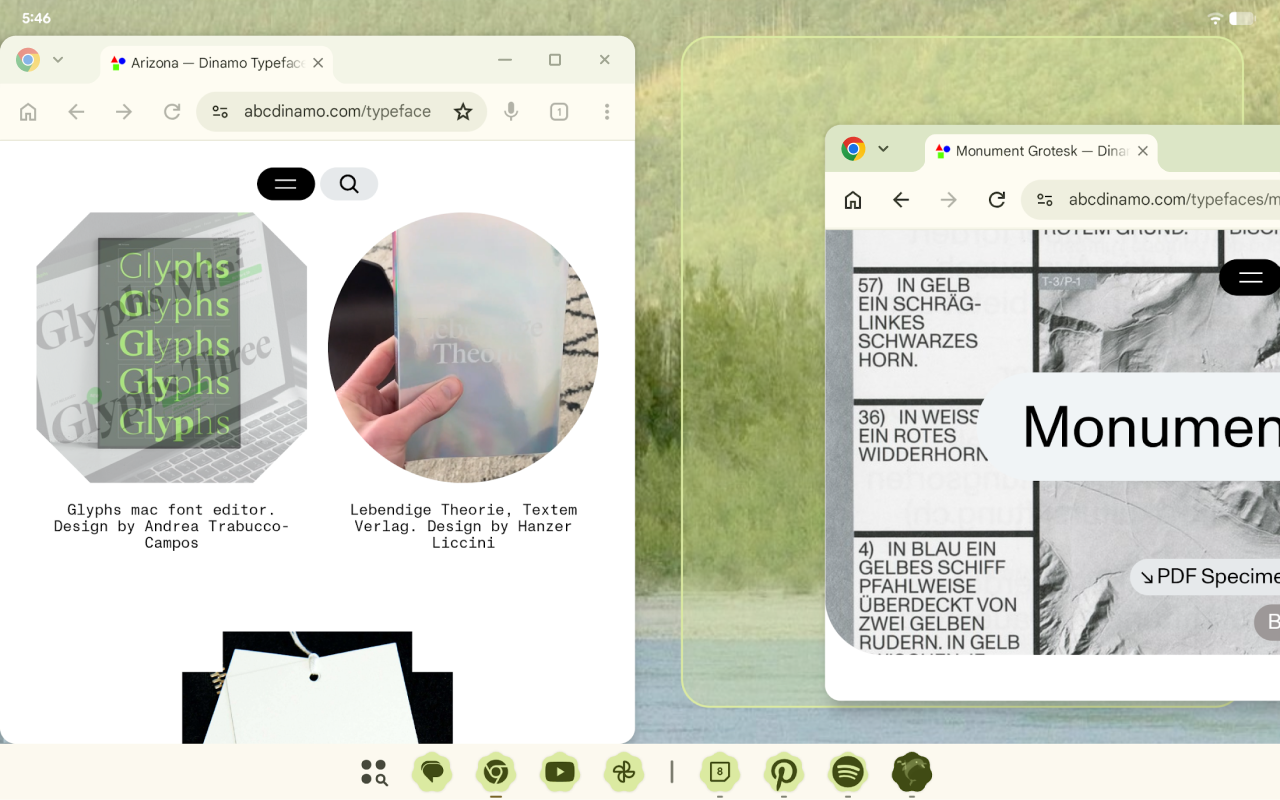Close the Arizona — Dinamo Typeface tab
Viewport: 1280px width, 800px height.
click(x=318, y=63)
